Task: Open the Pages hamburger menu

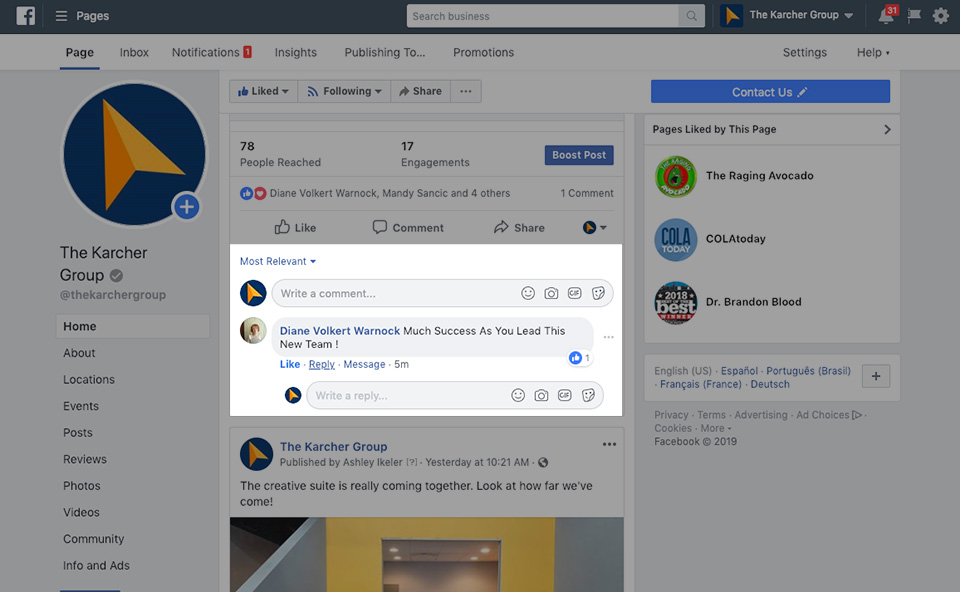Action: tap(61, 16)
